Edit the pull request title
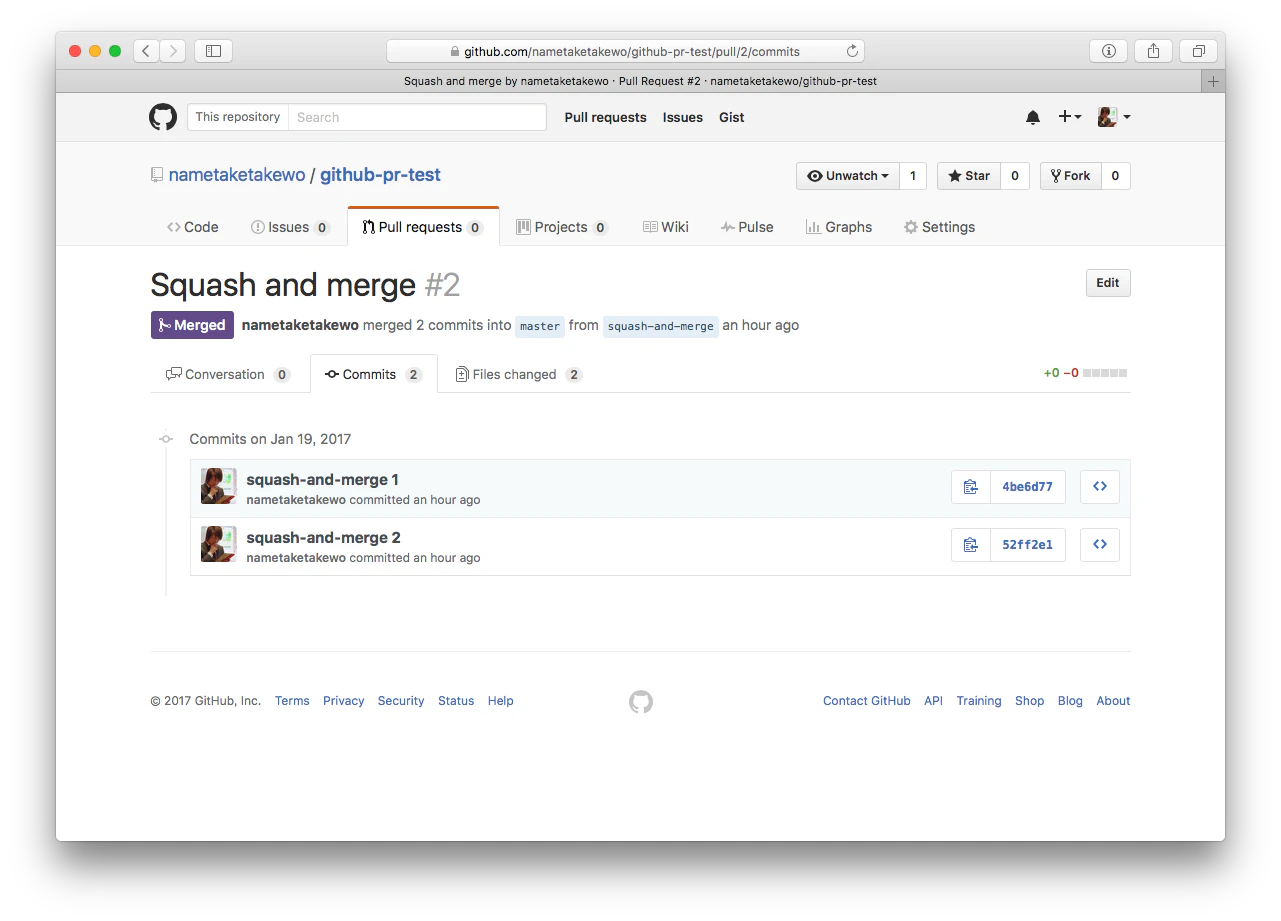This screenshot has height=921, width=1281. (x=1108, y=283)
